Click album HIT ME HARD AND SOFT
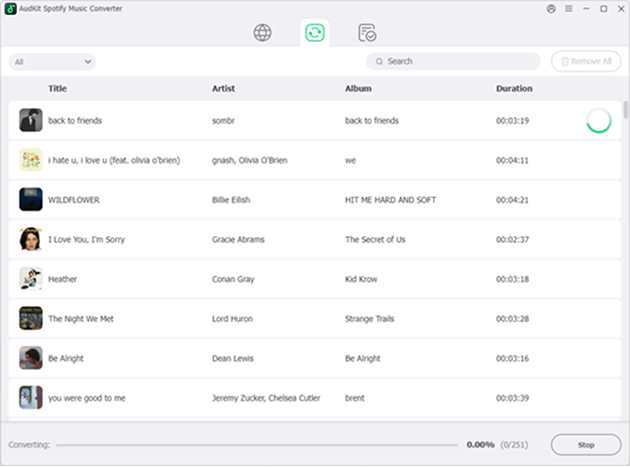The image size is (630, 467). point(390,200)
